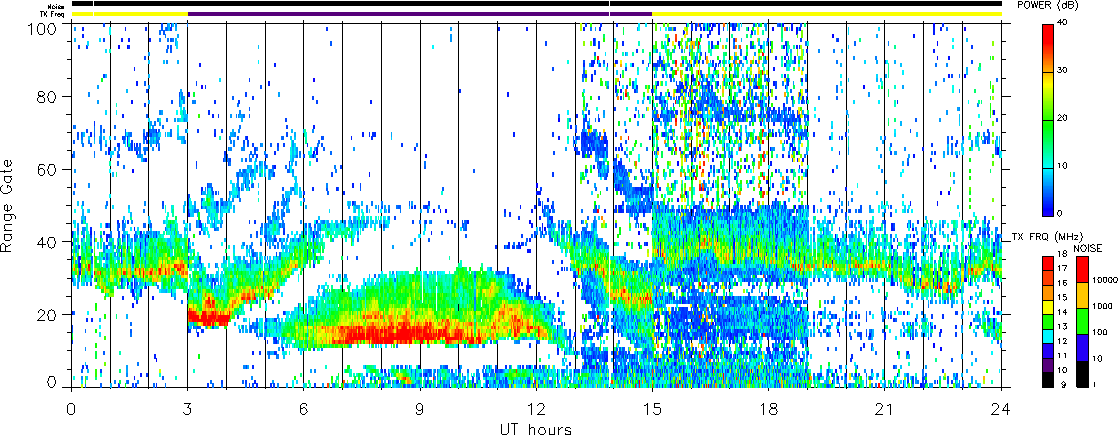Pick the purple segment of the TX FRQ colorbar
Viewport: 1118px width, 435px height.
coord(1047,364)
